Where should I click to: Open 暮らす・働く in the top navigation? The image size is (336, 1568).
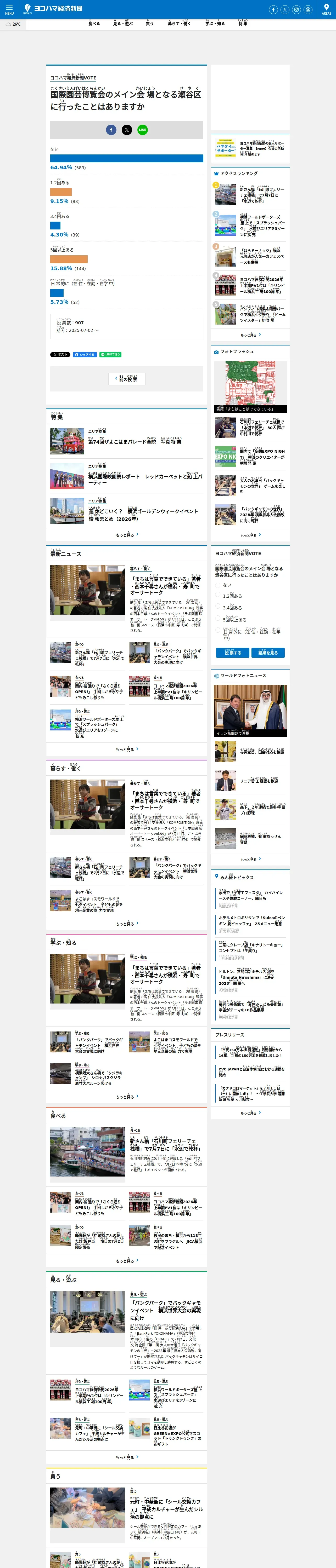(179, 23)
